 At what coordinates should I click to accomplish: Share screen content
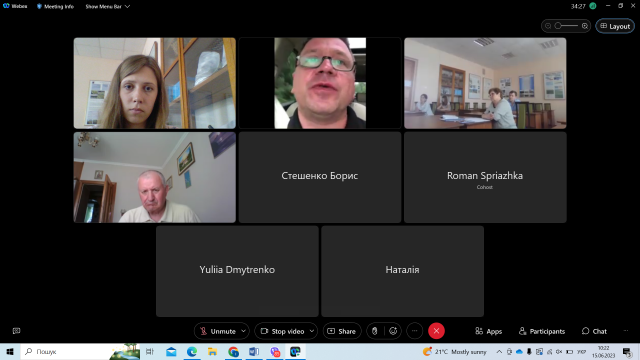point(342,331)
